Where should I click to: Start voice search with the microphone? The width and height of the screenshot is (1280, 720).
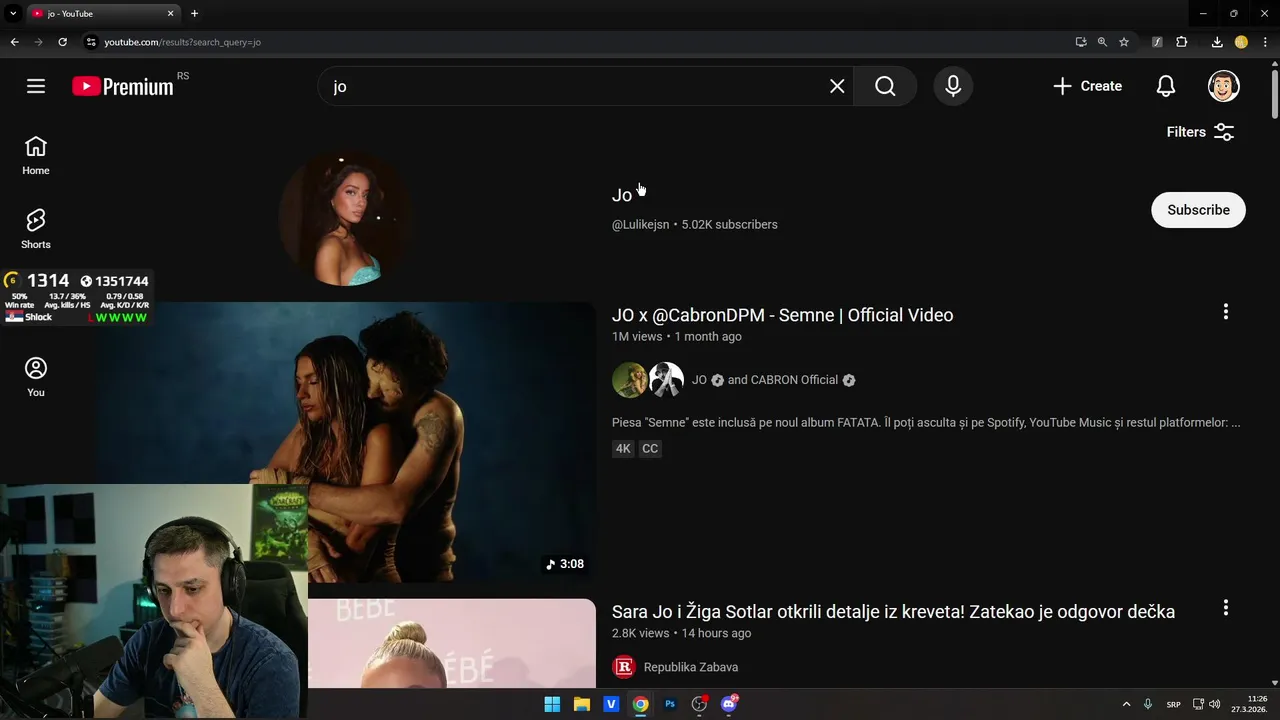[x=953, y=86]
